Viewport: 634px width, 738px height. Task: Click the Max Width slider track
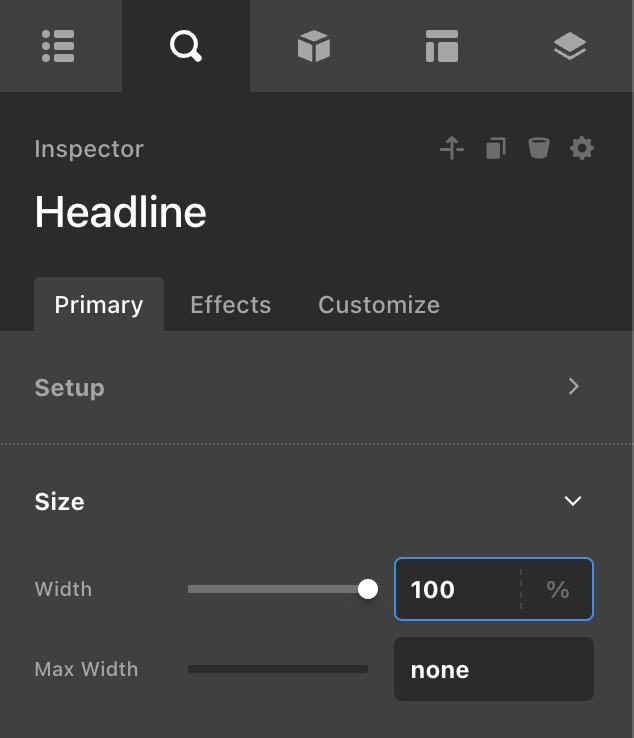pyautogui.click(x=278, y=669)
